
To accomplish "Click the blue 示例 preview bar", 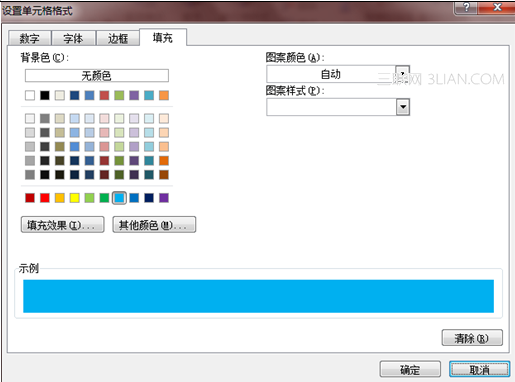I will point(258,296).
